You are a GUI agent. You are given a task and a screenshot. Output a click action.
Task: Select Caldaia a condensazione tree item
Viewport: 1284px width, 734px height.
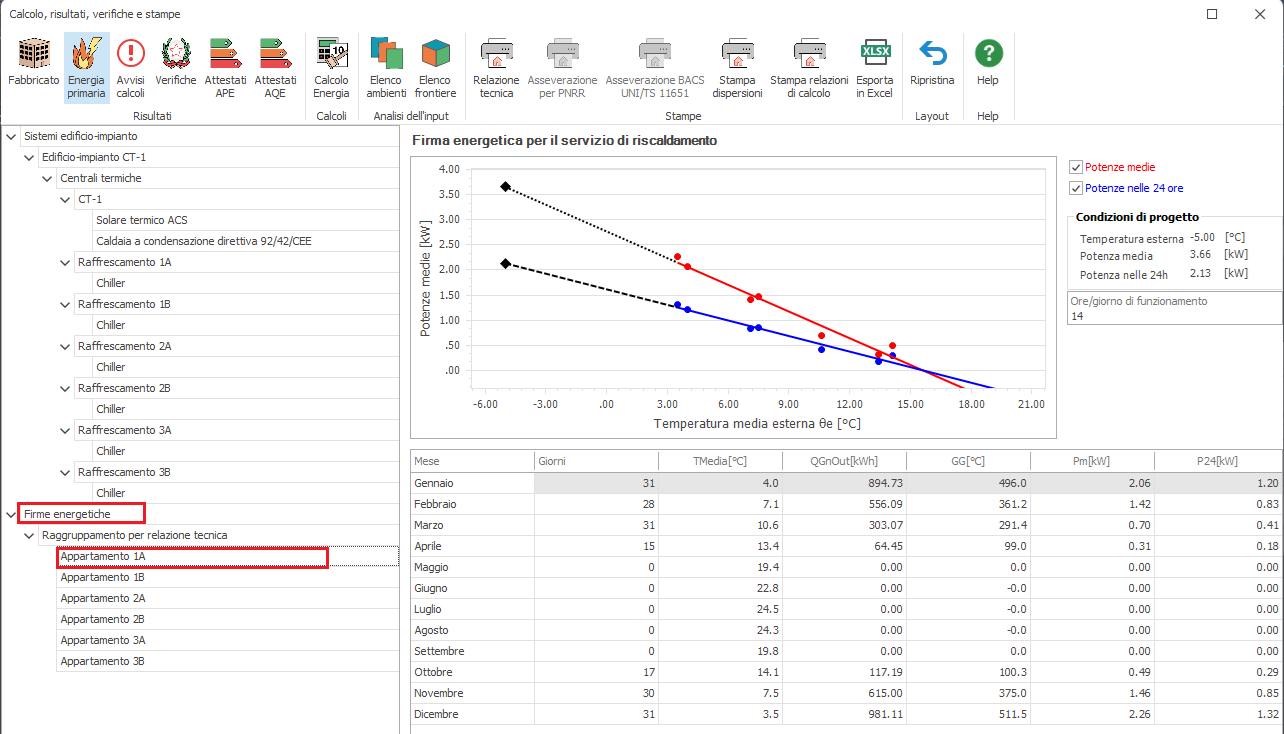204,241
